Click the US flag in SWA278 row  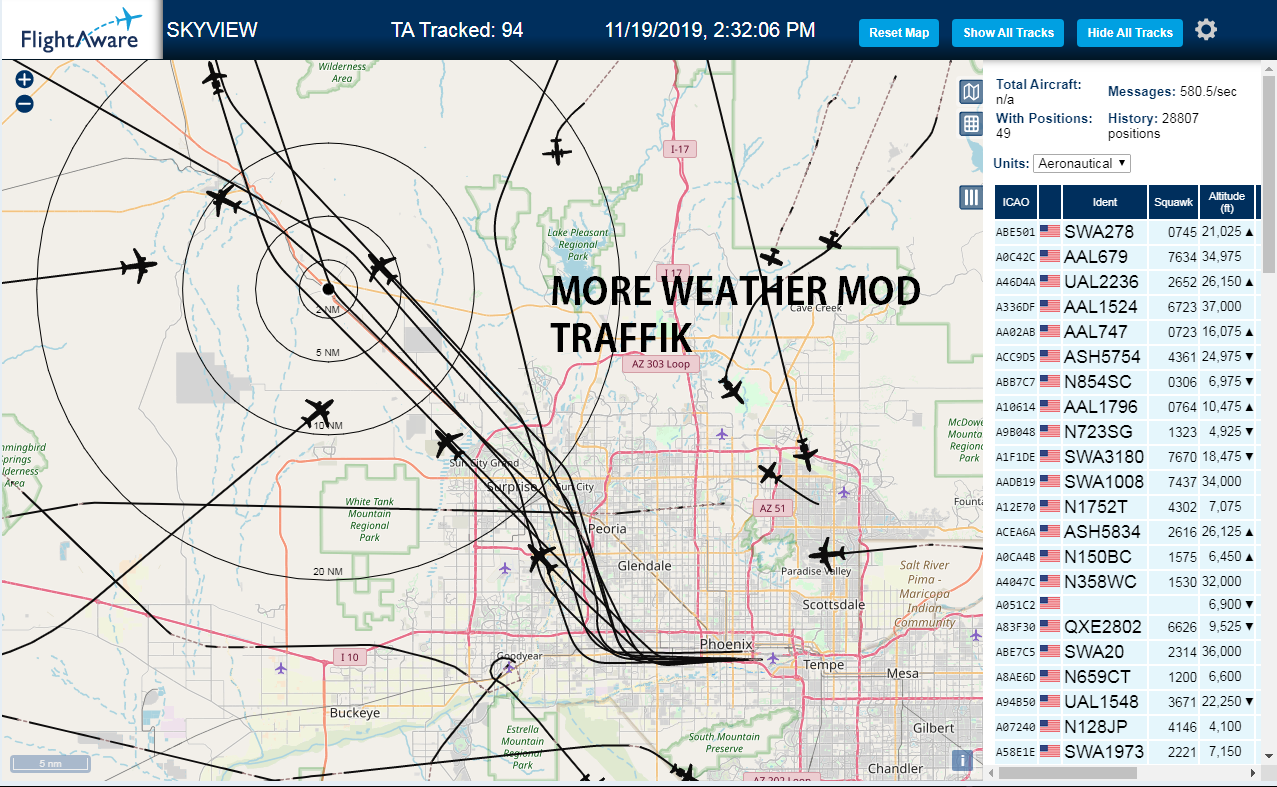point(1050,231)
